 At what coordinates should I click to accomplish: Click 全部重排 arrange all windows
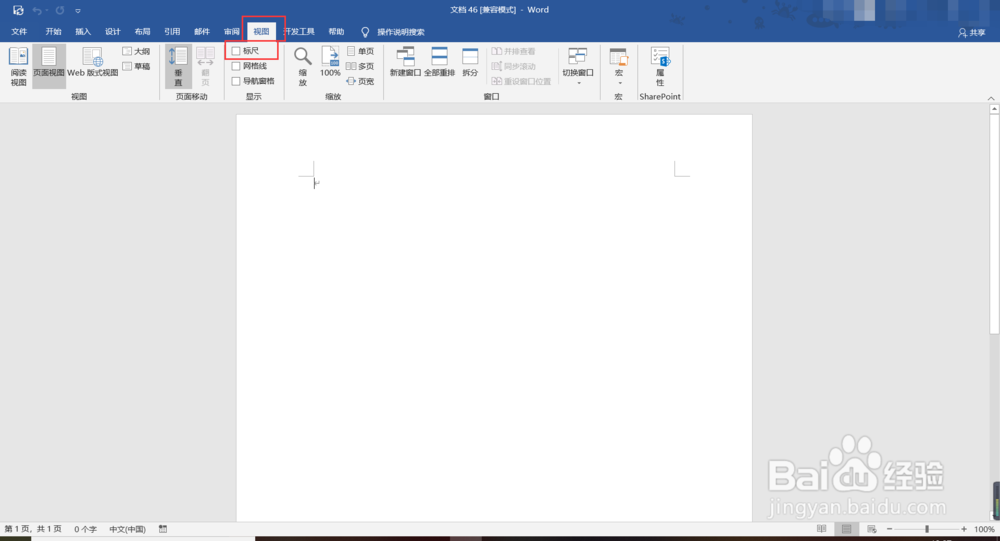[x=439, y=62]
